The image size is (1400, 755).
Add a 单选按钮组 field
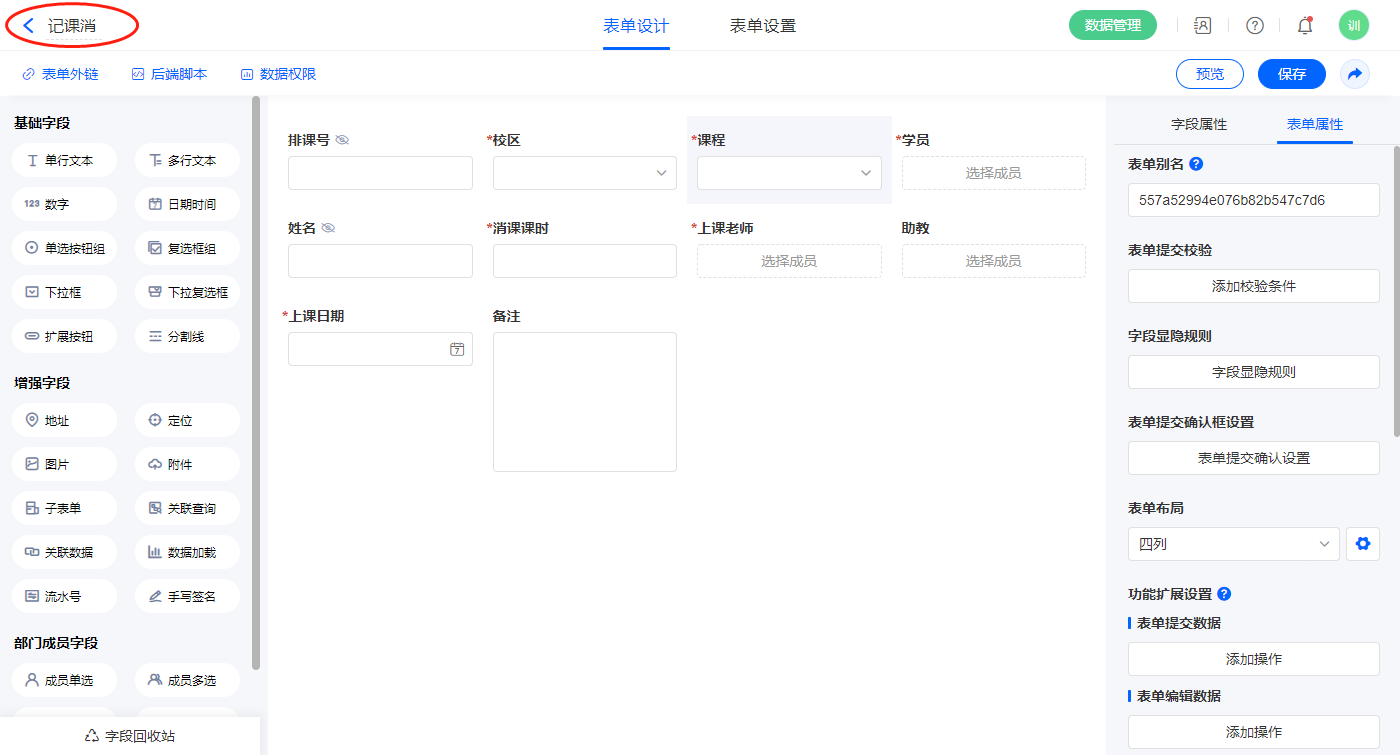[x=65, y=248]
